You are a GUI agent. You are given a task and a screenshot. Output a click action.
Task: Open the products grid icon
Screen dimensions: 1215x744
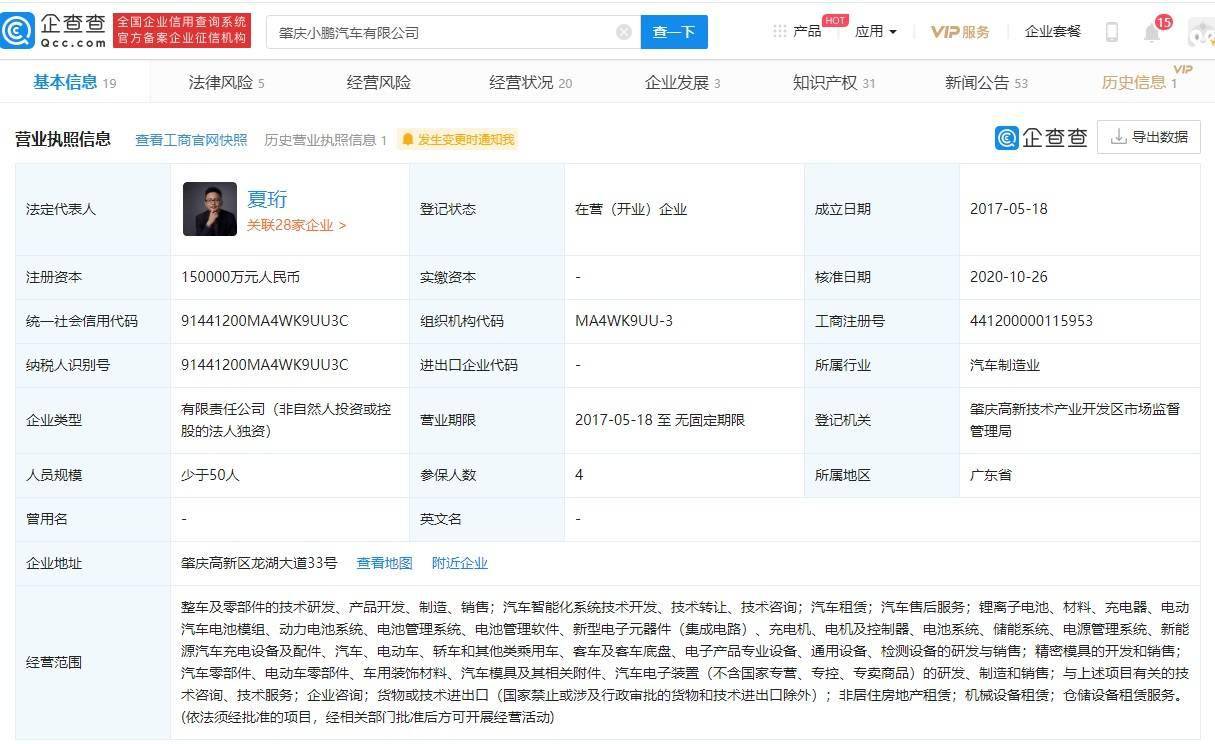[x=779, y=31]
